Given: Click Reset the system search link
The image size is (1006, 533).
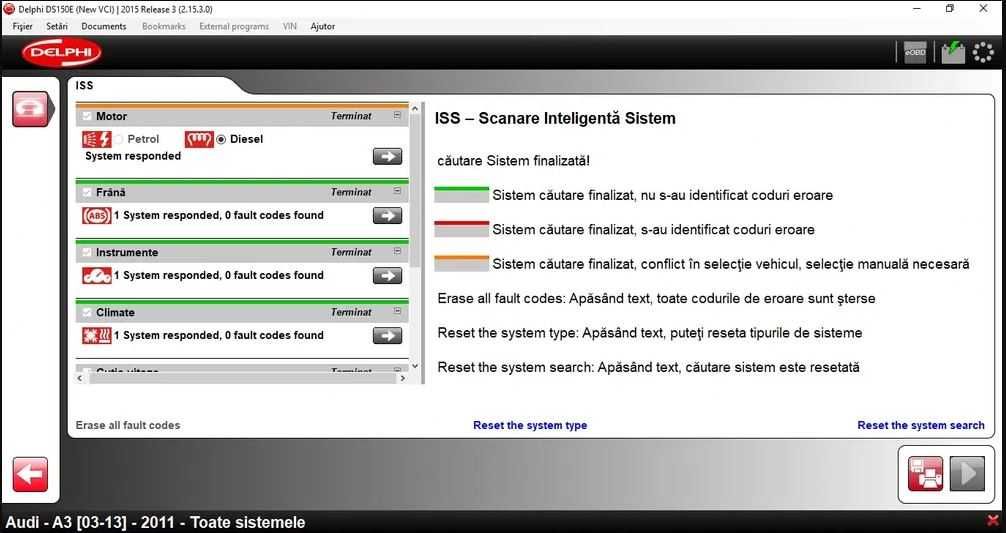Looking at the screenshot, I should coord(921,425).
